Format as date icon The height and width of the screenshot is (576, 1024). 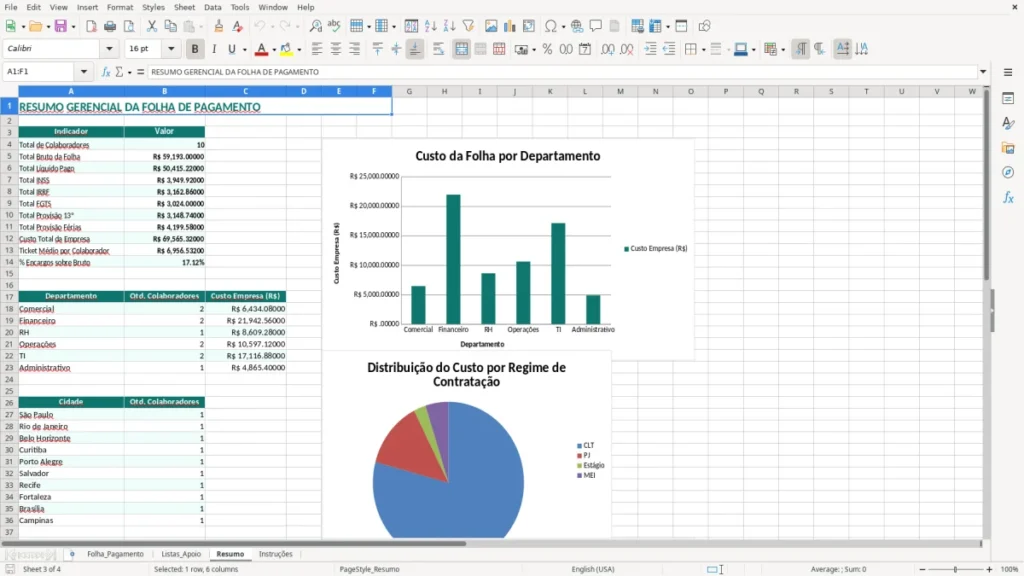[585, 49]
